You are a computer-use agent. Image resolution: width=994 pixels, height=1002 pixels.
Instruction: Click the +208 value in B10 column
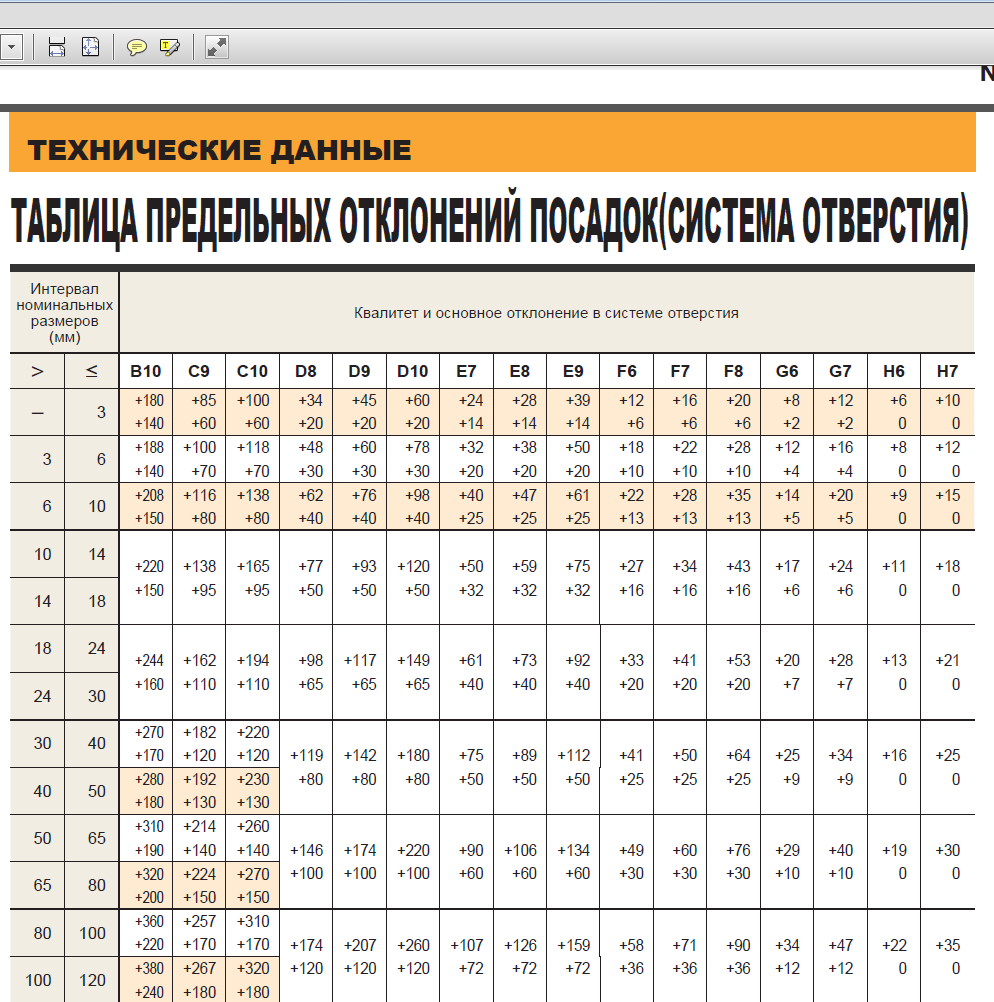click(x=149, y=495)
